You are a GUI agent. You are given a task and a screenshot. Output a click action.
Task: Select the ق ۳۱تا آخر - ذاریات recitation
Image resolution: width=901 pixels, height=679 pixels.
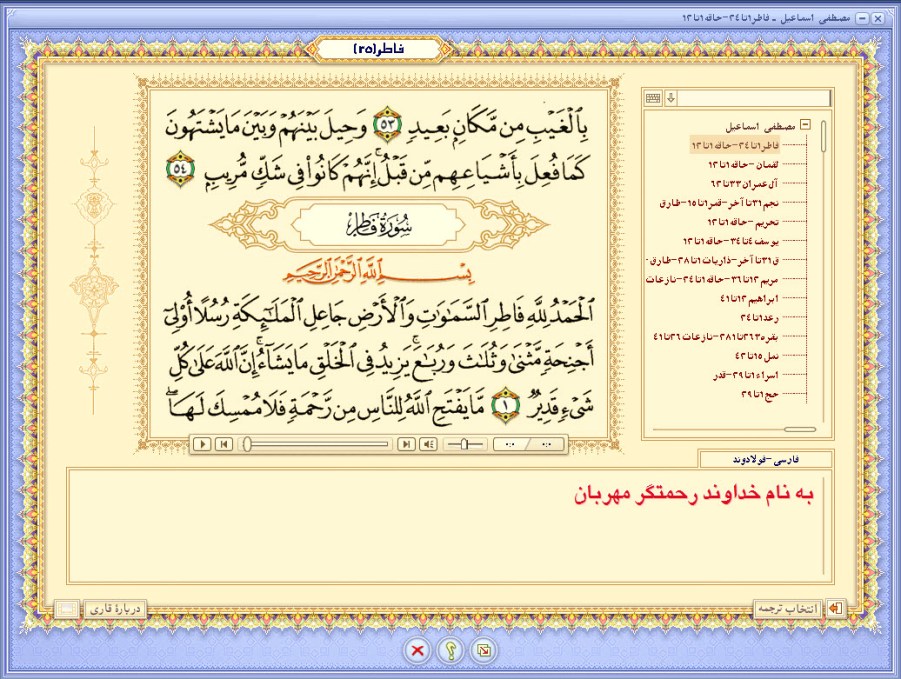[713, 260]
